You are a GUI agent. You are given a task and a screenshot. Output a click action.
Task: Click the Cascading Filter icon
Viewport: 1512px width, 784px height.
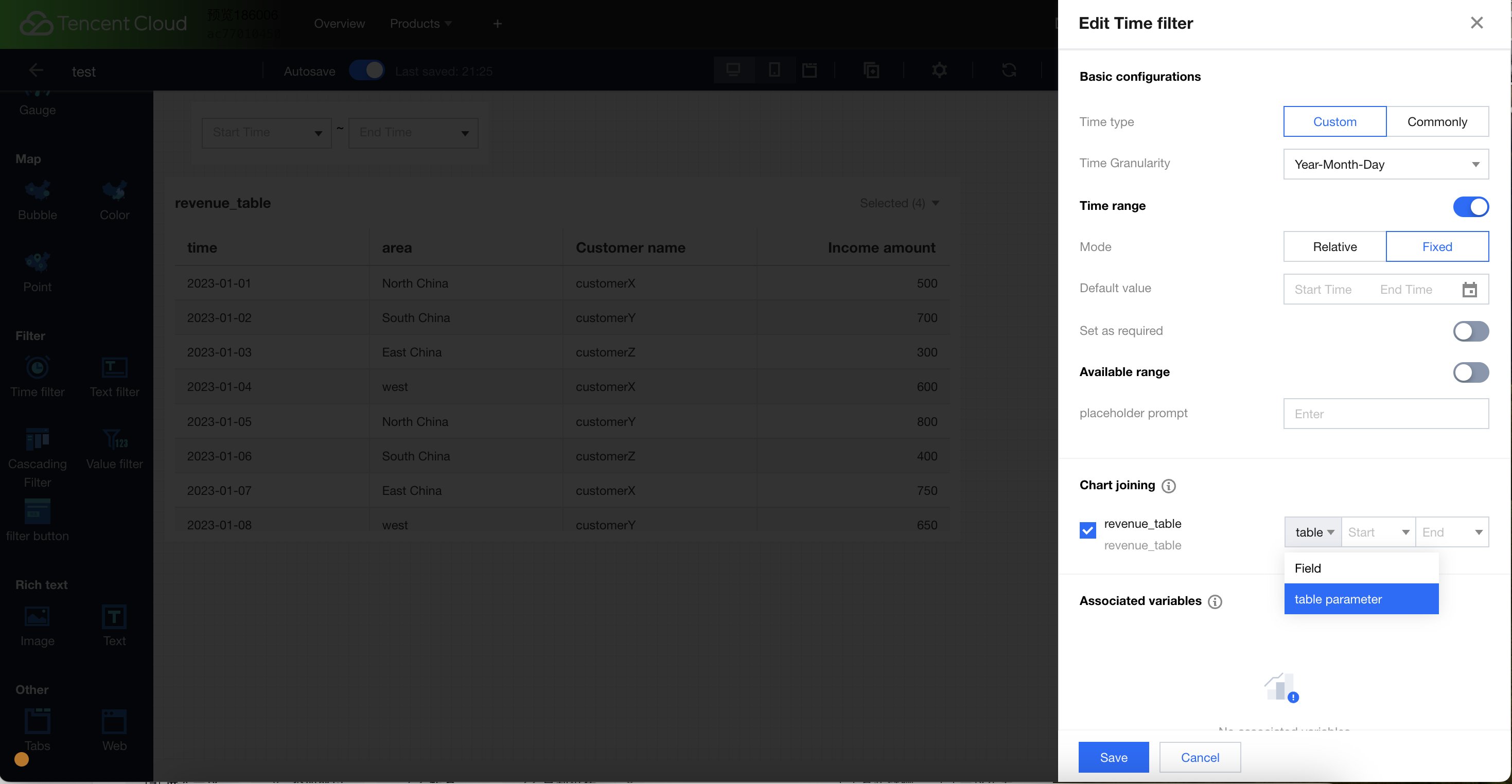coord(38,439)
